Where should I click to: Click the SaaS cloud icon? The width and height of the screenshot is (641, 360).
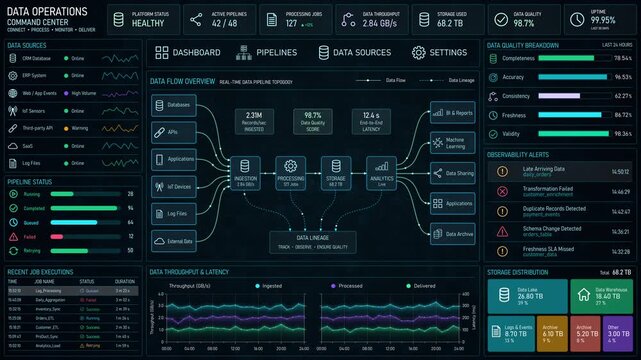point(13,146)
